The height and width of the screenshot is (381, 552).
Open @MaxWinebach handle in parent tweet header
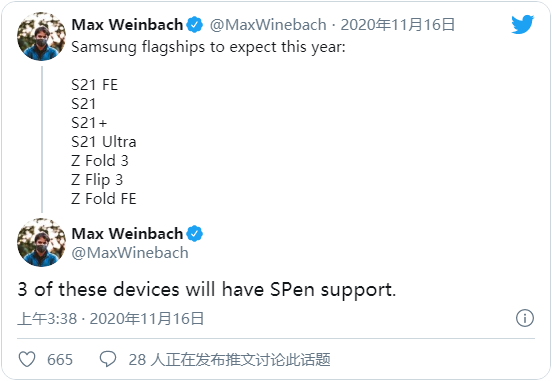[x=268, y=25]
